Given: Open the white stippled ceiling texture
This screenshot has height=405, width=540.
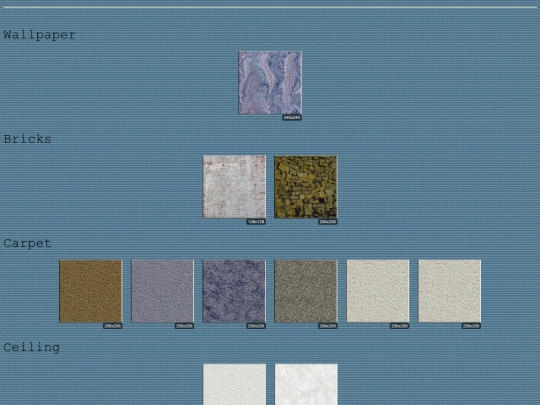Looking at the screenshot, I should pyautogui.click(x=234, y=384).
